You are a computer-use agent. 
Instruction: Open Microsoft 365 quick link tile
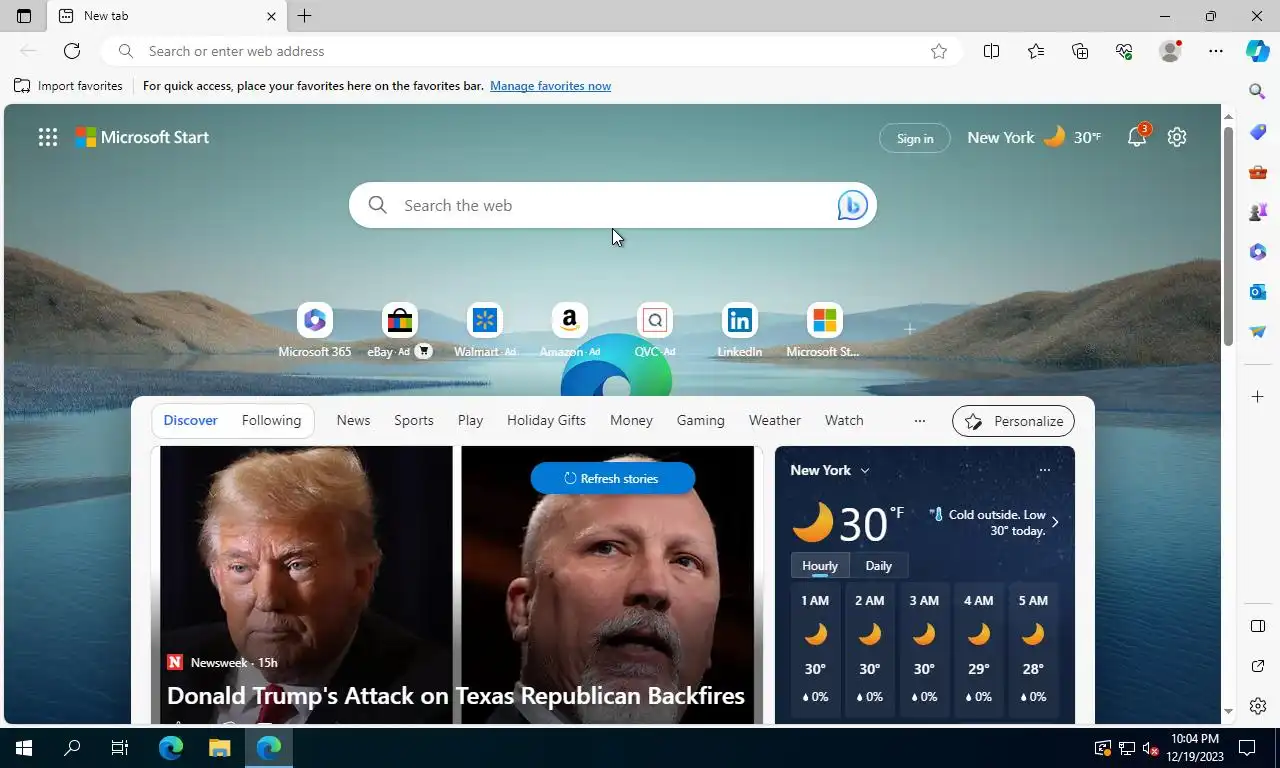coord(315,331)
